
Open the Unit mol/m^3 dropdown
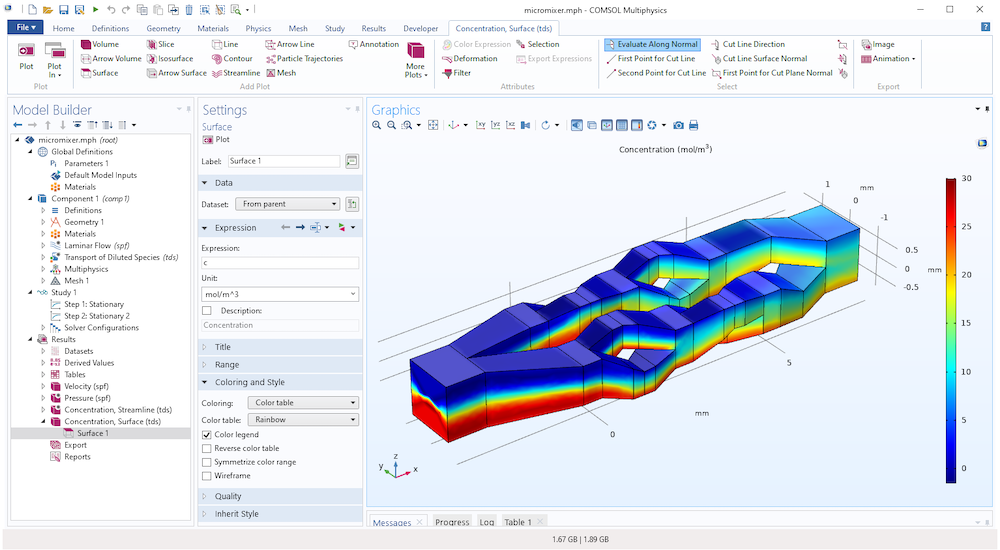(x=280, y=294)
